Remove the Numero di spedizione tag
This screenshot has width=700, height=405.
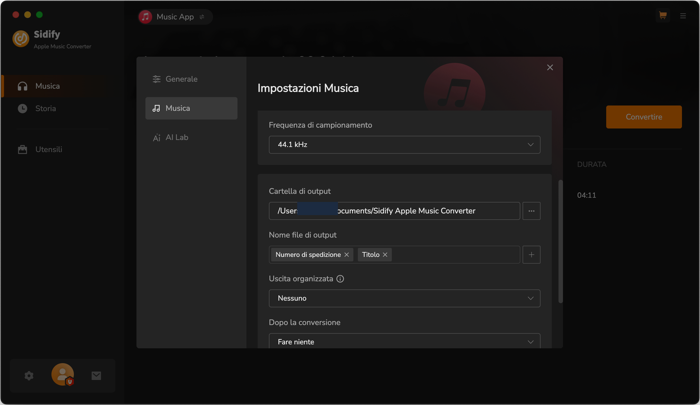[x=346, y=255]
